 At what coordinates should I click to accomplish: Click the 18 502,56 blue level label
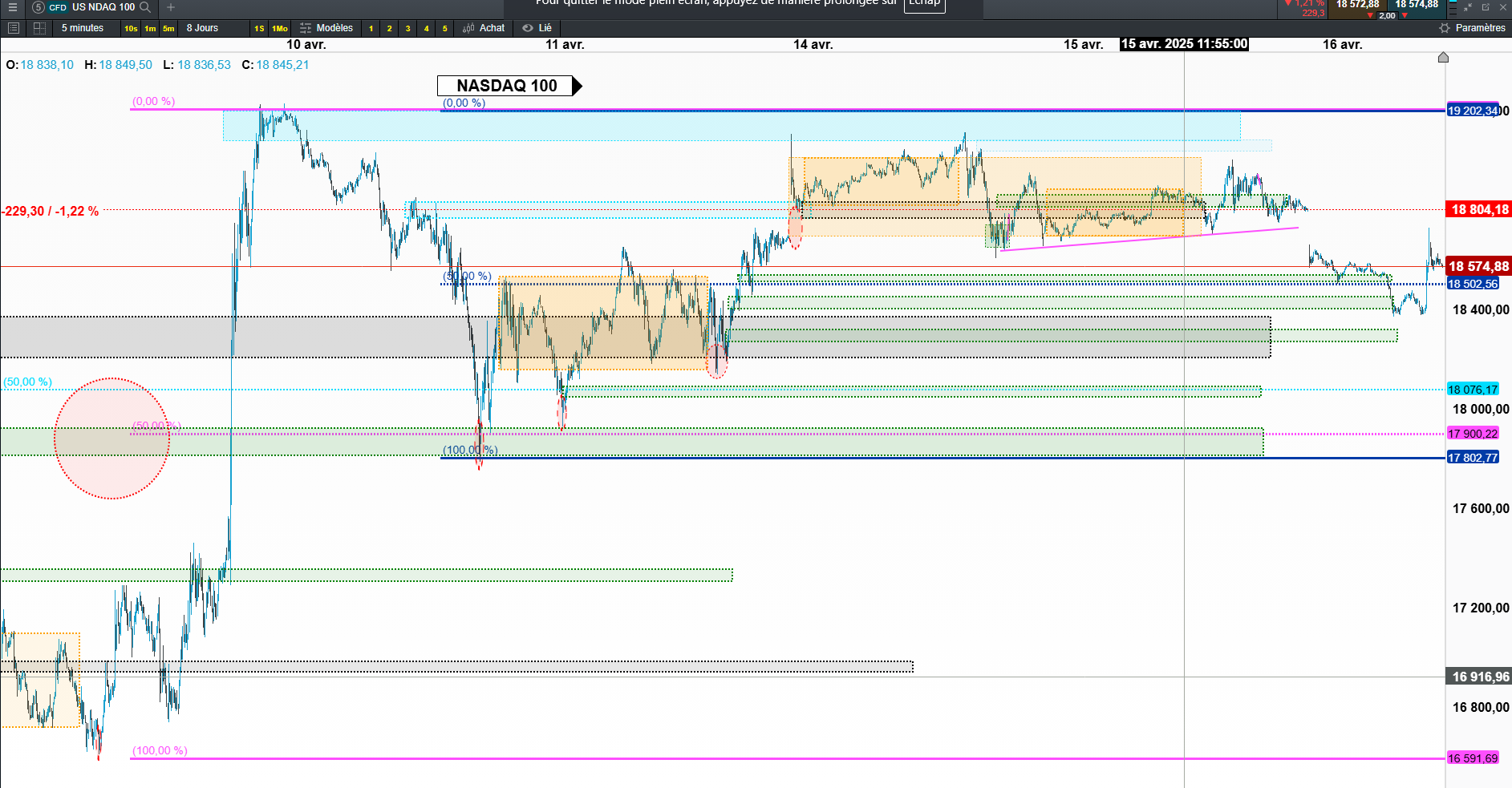1473,284
